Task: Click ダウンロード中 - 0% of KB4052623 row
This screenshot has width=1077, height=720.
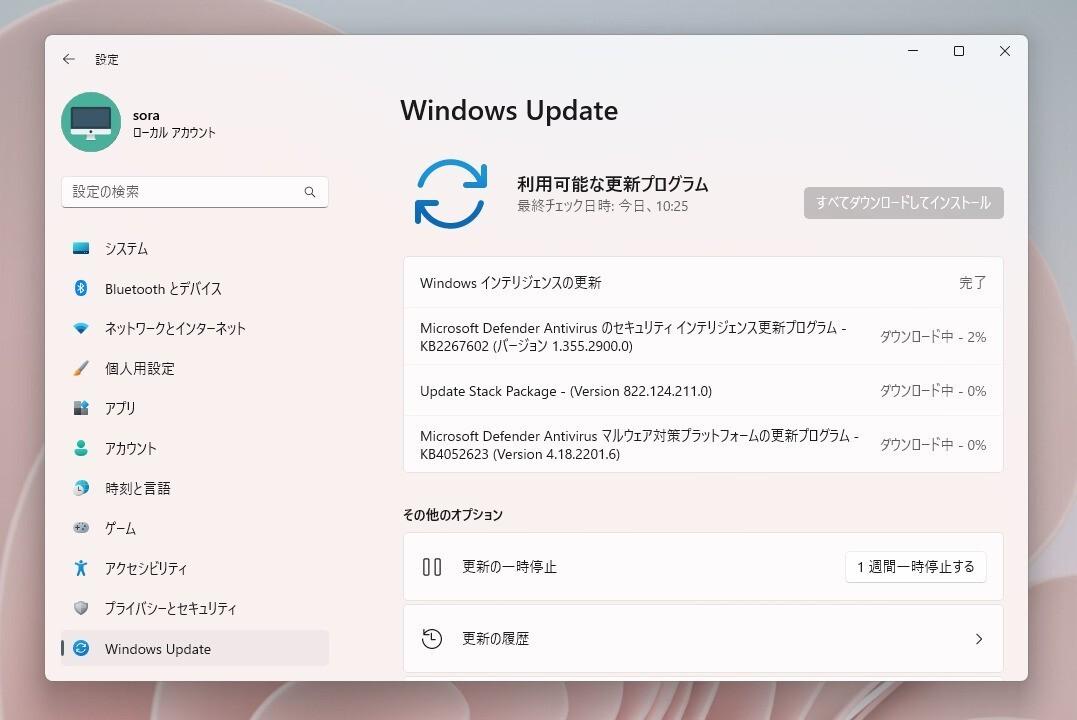Action: pyautogui.click(x=933, y=445)
